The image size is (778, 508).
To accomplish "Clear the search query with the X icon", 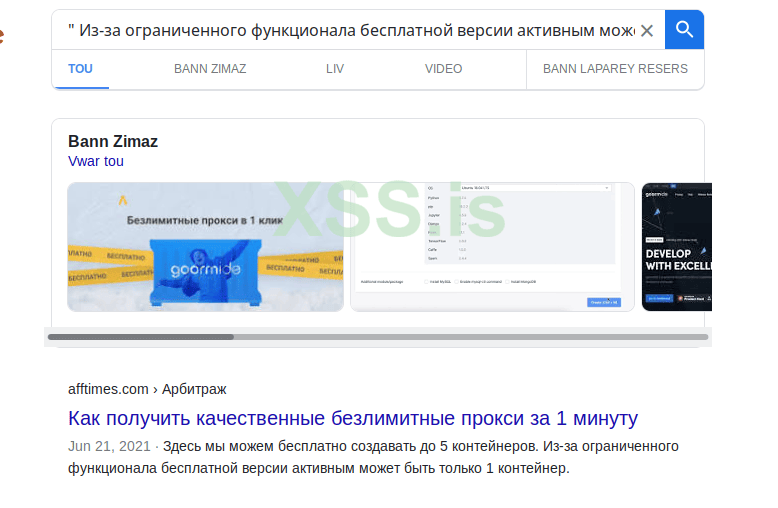I will coord(647,31).
